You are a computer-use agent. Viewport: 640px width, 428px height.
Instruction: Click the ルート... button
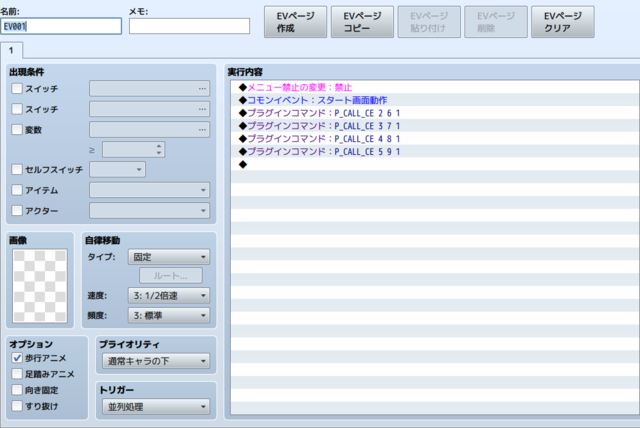pos(171,276)
